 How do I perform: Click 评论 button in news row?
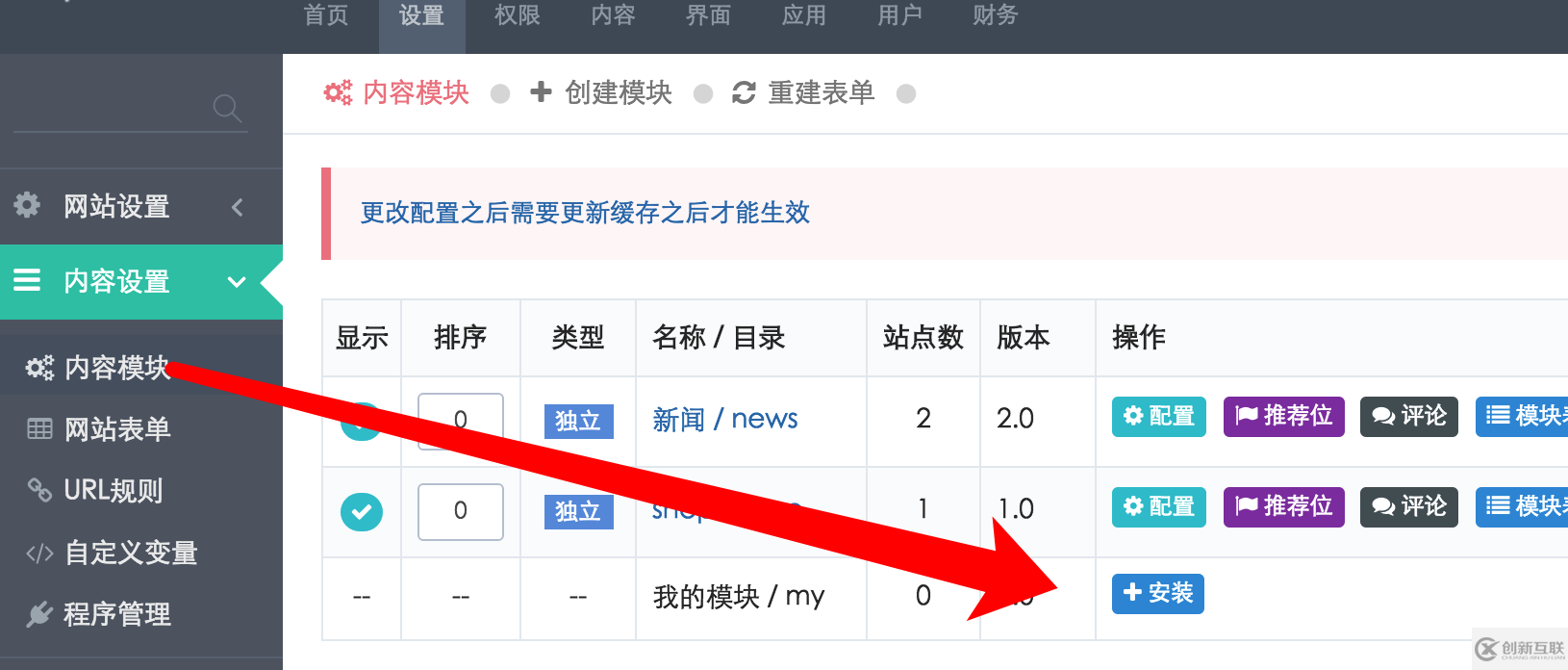pyautogui.click(x=1409, y=417)
